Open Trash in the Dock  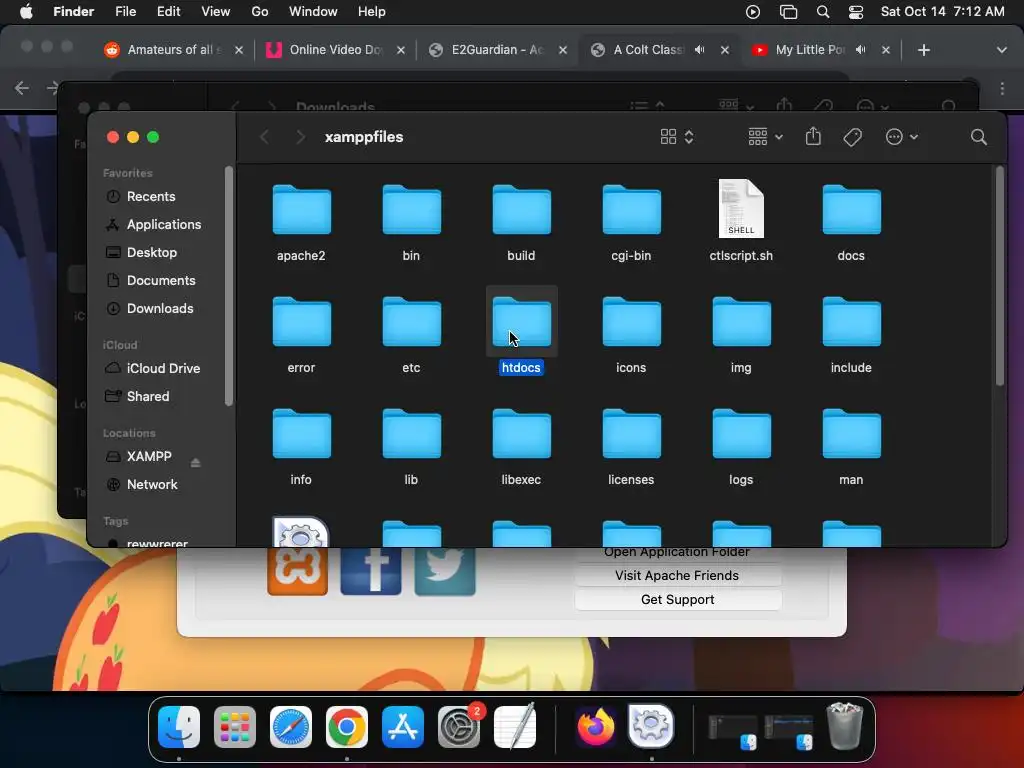click(844, 726)
